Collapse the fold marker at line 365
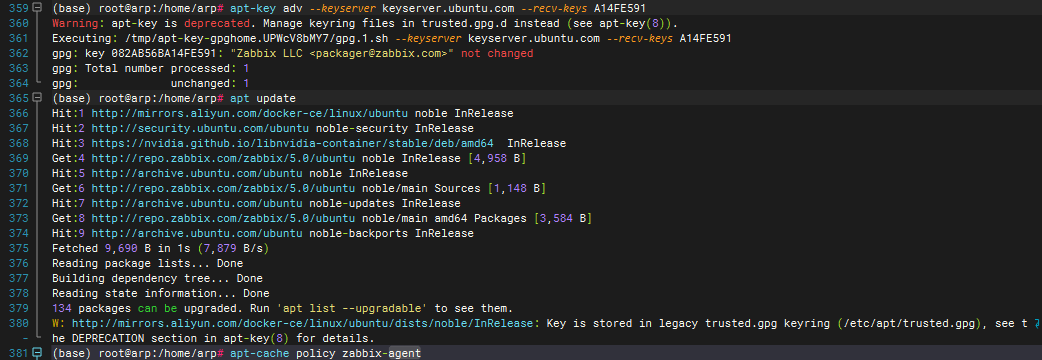Screen dimensions: 1042x360 [37, 98]
